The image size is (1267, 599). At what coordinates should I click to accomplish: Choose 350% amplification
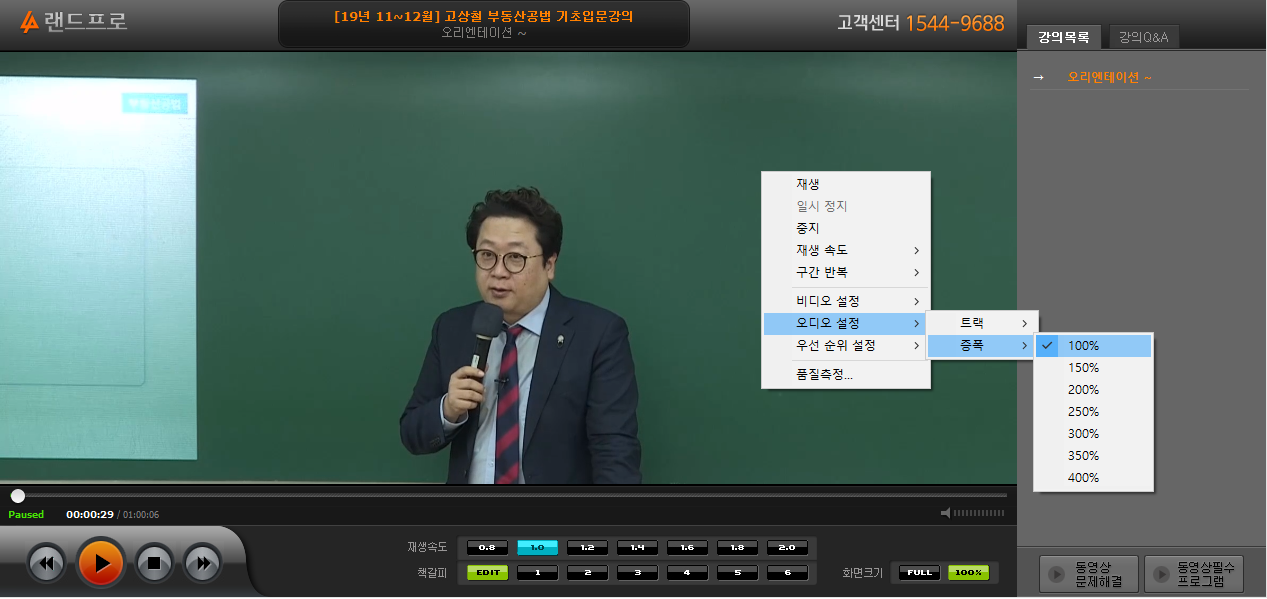(1093, 455)
